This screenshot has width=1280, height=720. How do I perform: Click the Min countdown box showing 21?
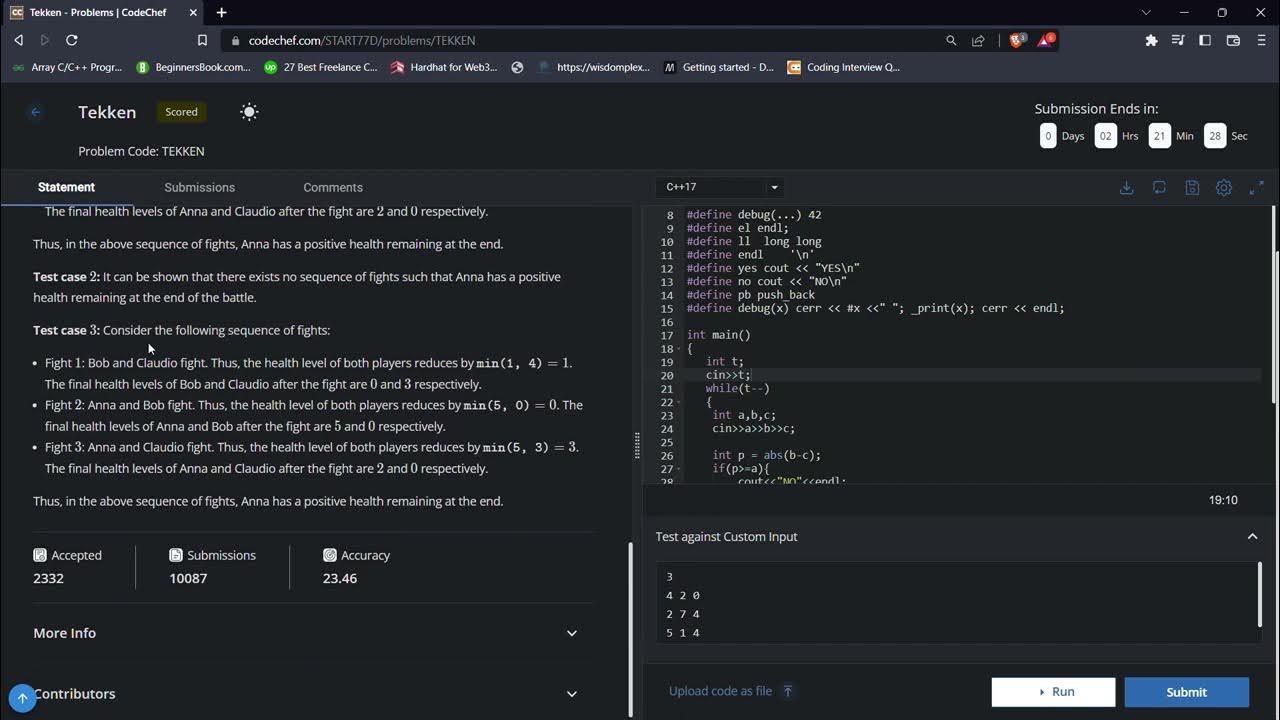coord(1159,135)
